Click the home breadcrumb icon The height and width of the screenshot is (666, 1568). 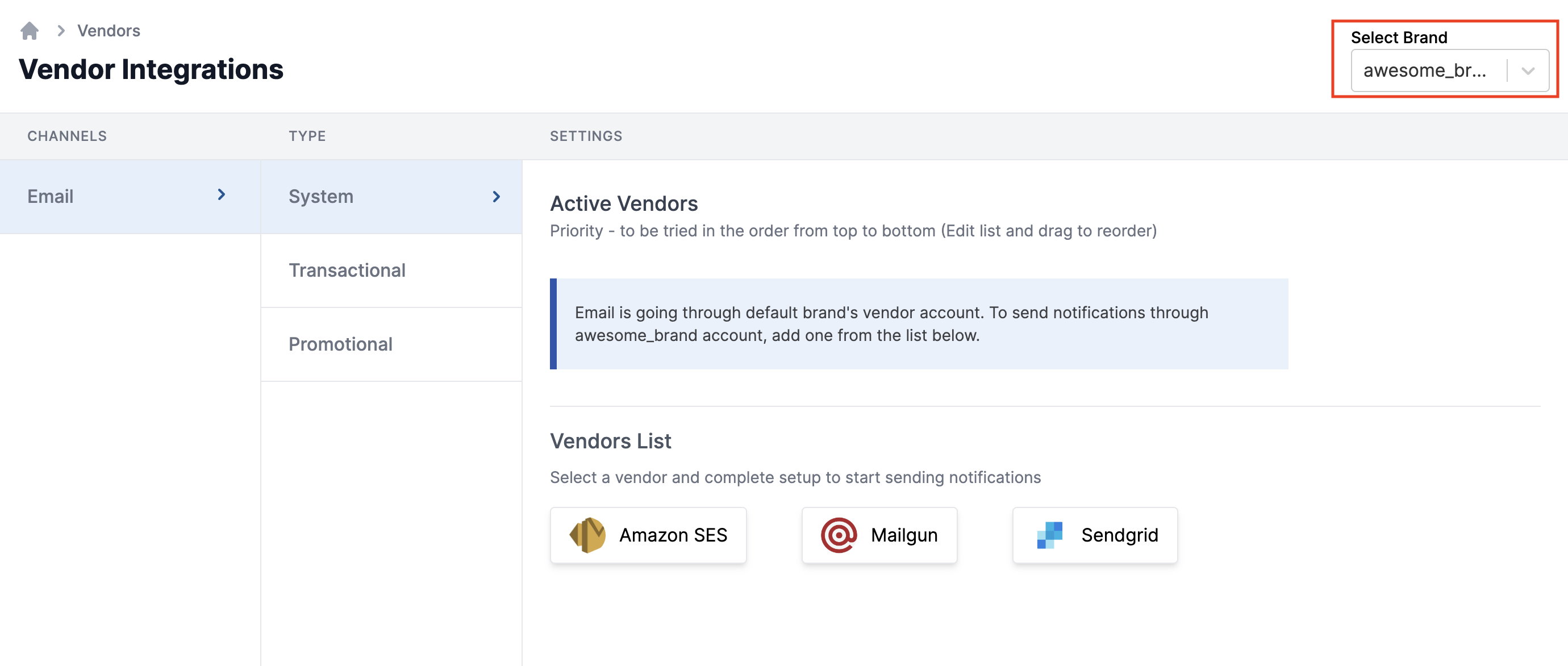pyautogui.click(x=29, y=31)
